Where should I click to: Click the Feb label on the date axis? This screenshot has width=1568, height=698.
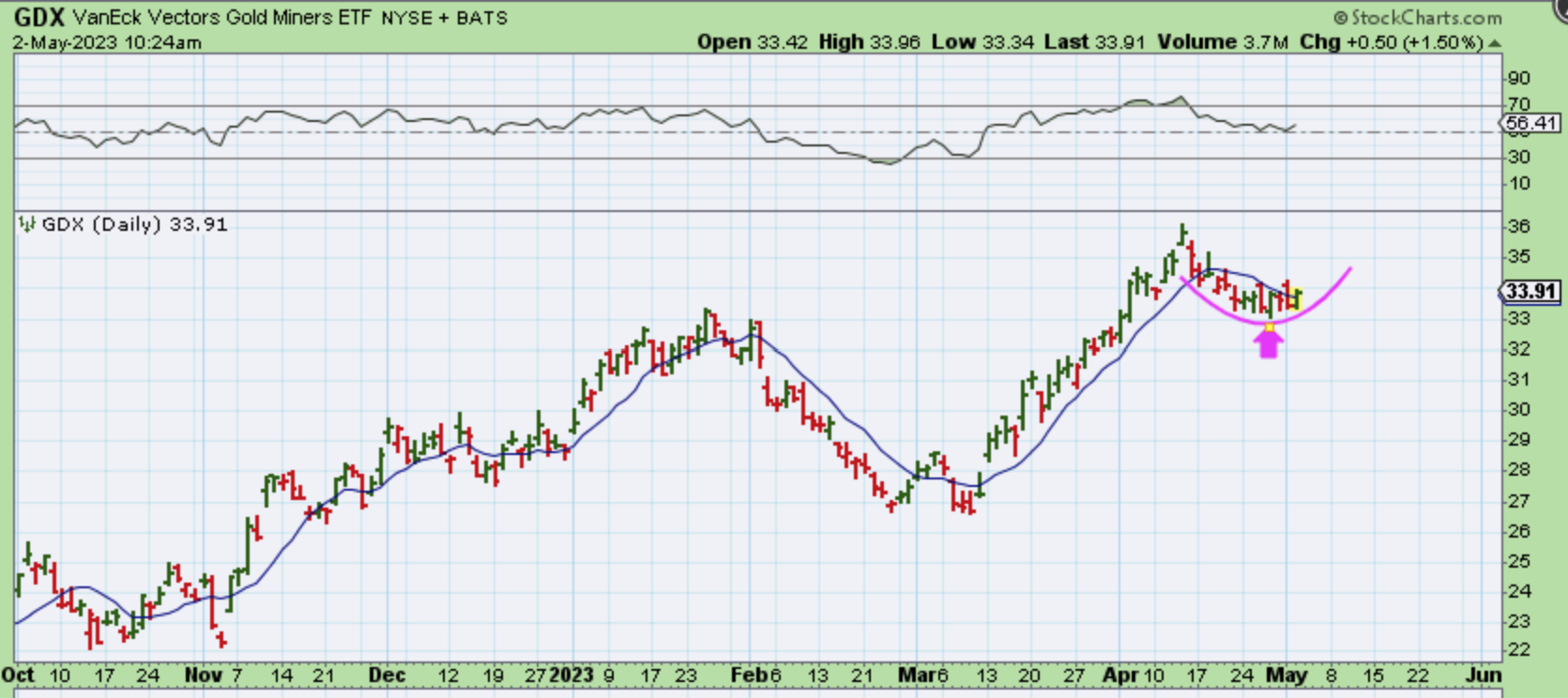point(749,675)
